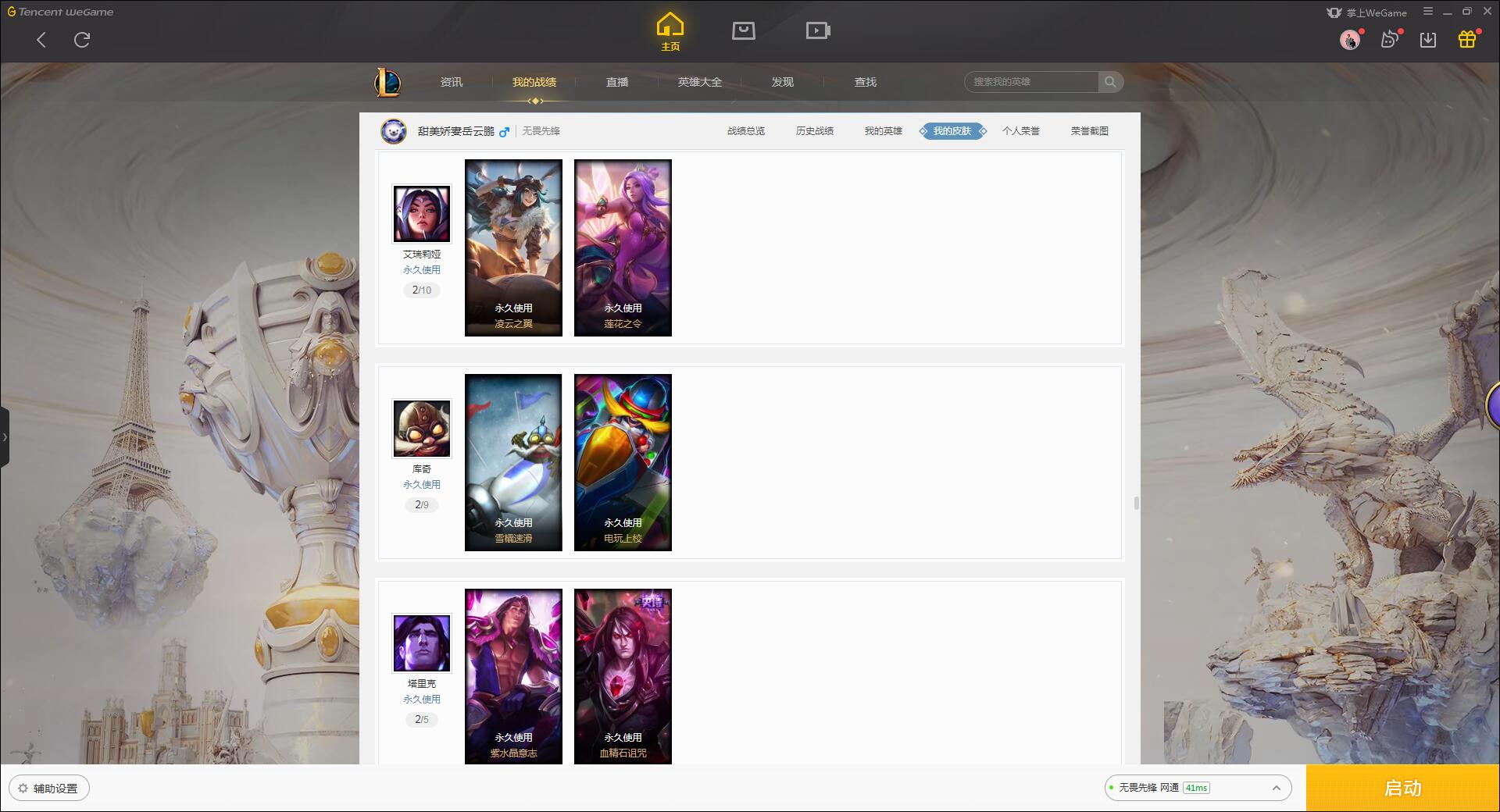The height and width of the screenshot is (812, 1500).
Task: Expand the left side panel handle
Action: coord(5,437)
